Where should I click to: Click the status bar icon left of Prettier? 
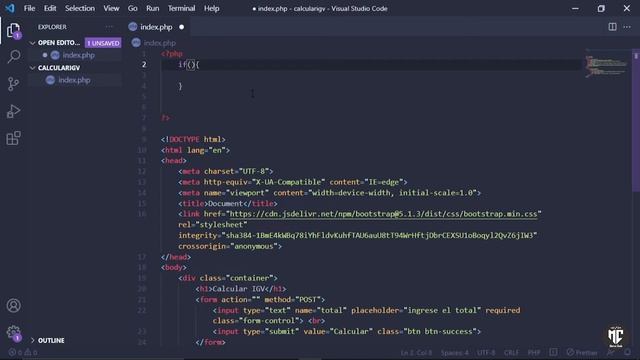point(553,352)
